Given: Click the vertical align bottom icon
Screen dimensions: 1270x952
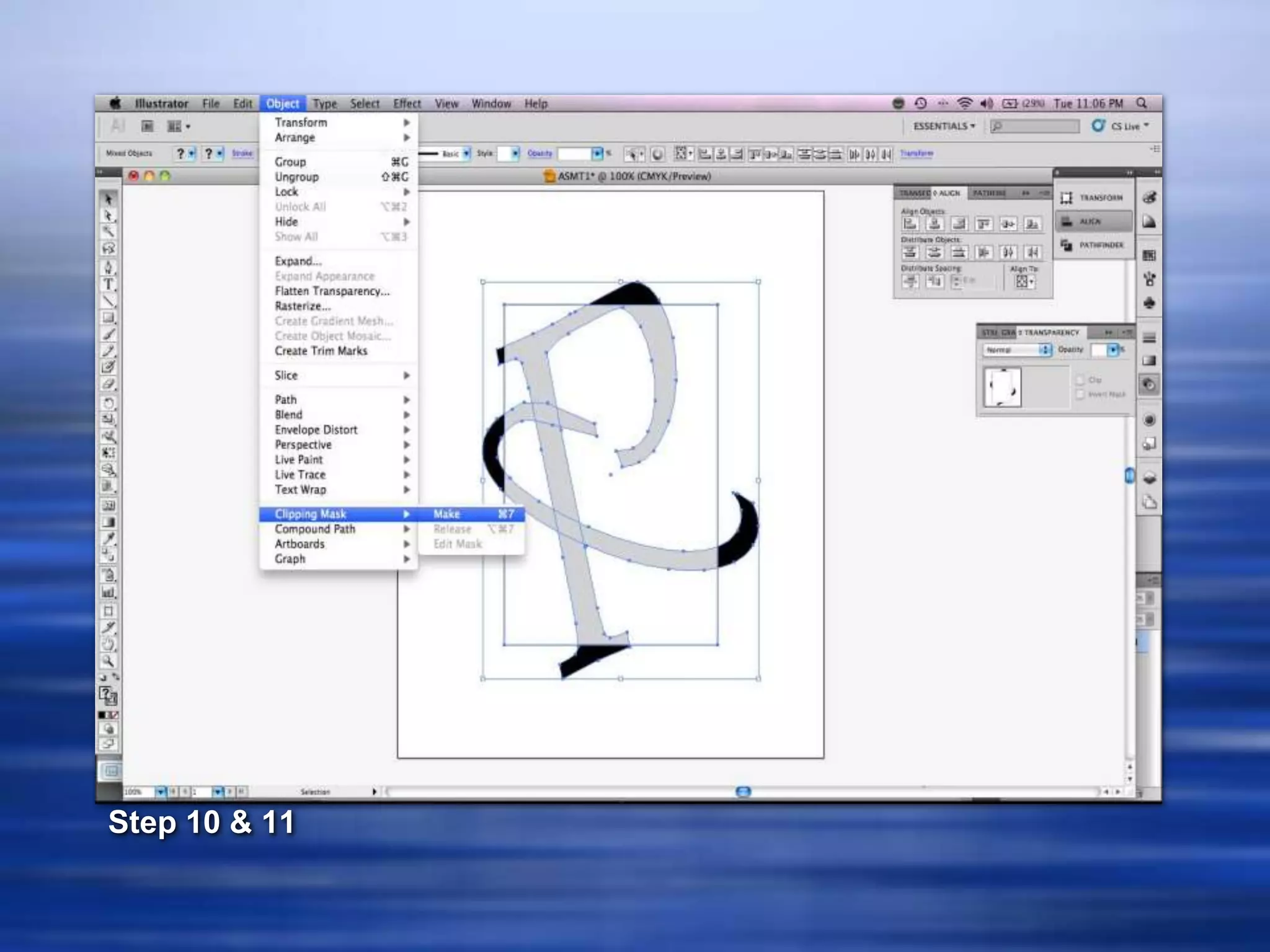Looking at the screenshot, I should click(x=1032, y=224).
